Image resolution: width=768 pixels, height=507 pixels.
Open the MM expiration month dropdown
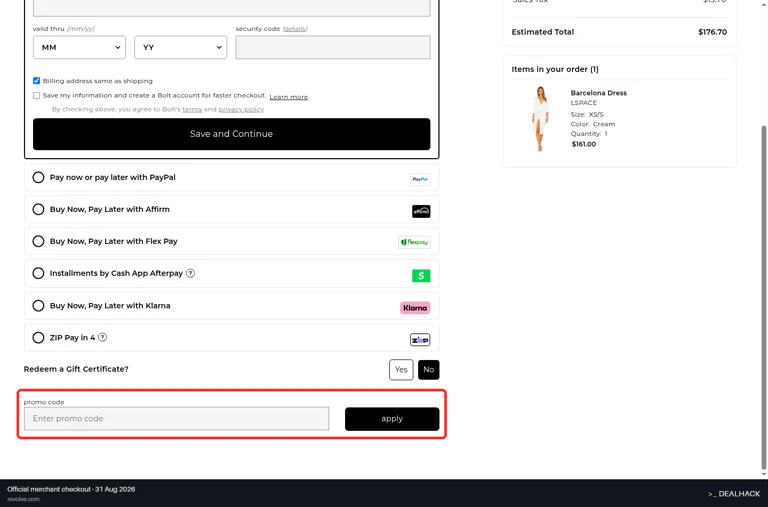(x=79, y=48)
